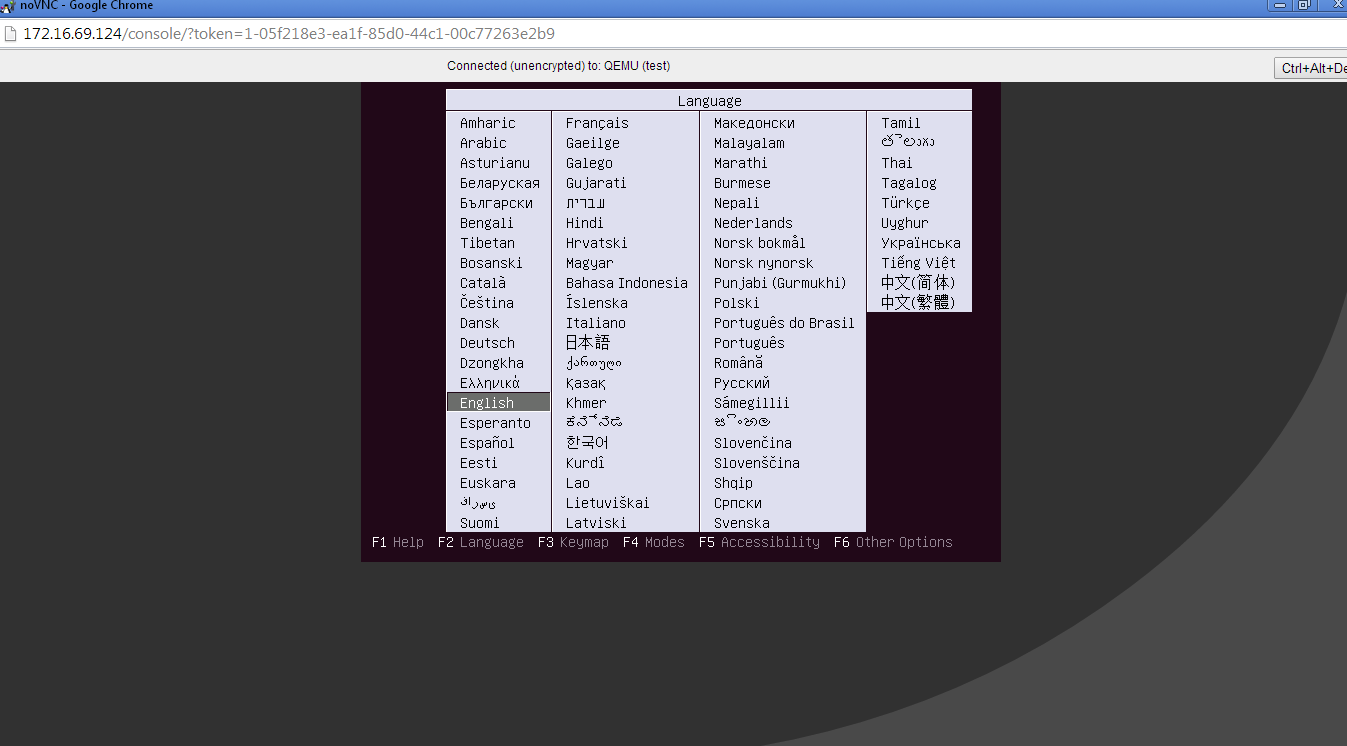This screenshot has width=1347, height=746.
Task: Choose Latviski language
Action: pos(596,523)
